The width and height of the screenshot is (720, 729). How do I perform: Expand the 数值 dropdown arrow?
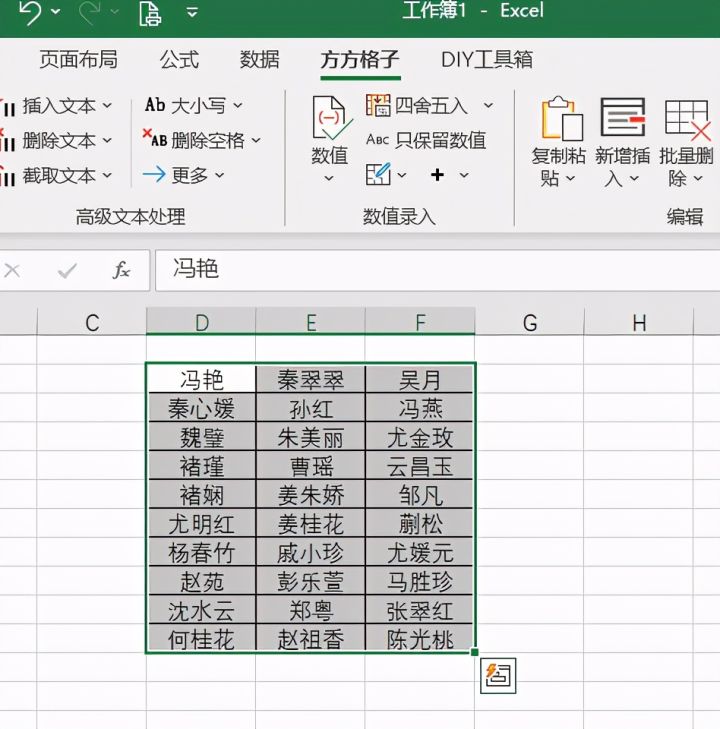[x=329, y=178]
